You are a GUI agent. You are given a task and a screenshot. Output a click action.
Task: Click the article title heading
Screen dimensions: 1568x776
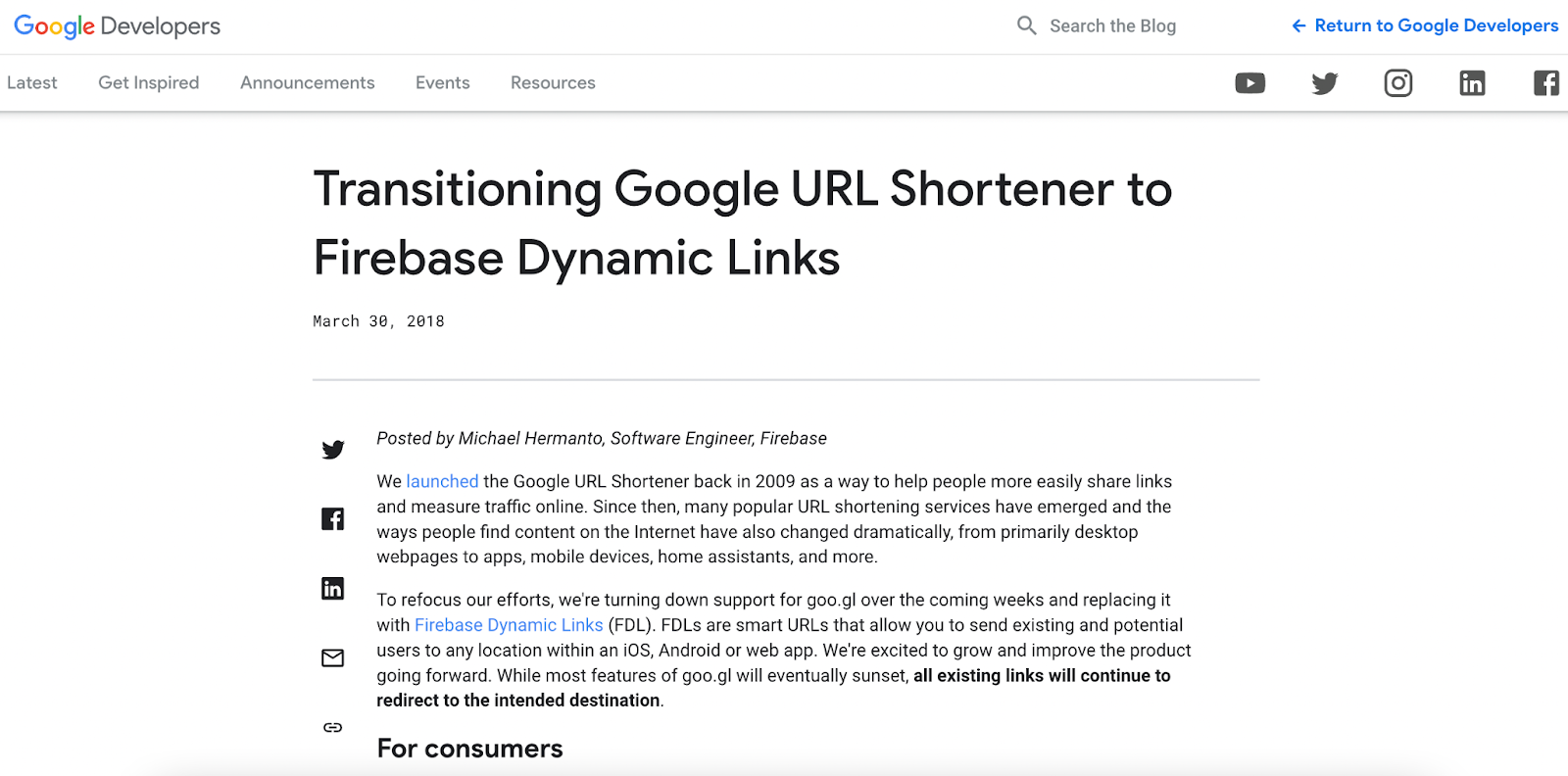pyautogui.click(x=743, y=223)
